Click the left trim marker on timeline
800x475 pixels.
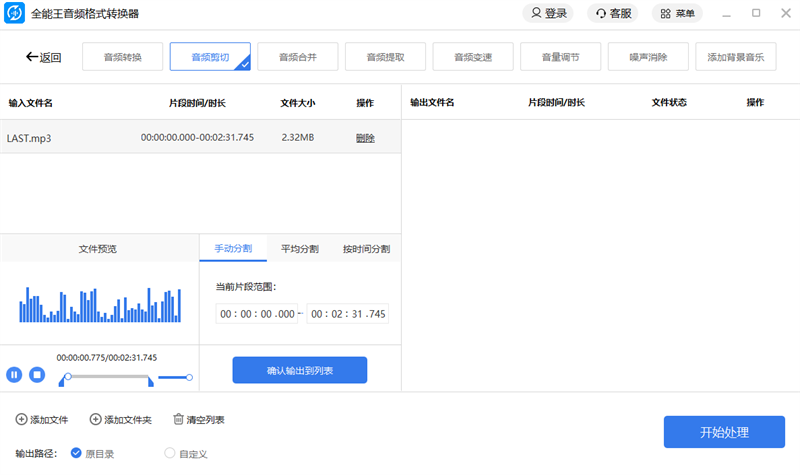(62, 381)
